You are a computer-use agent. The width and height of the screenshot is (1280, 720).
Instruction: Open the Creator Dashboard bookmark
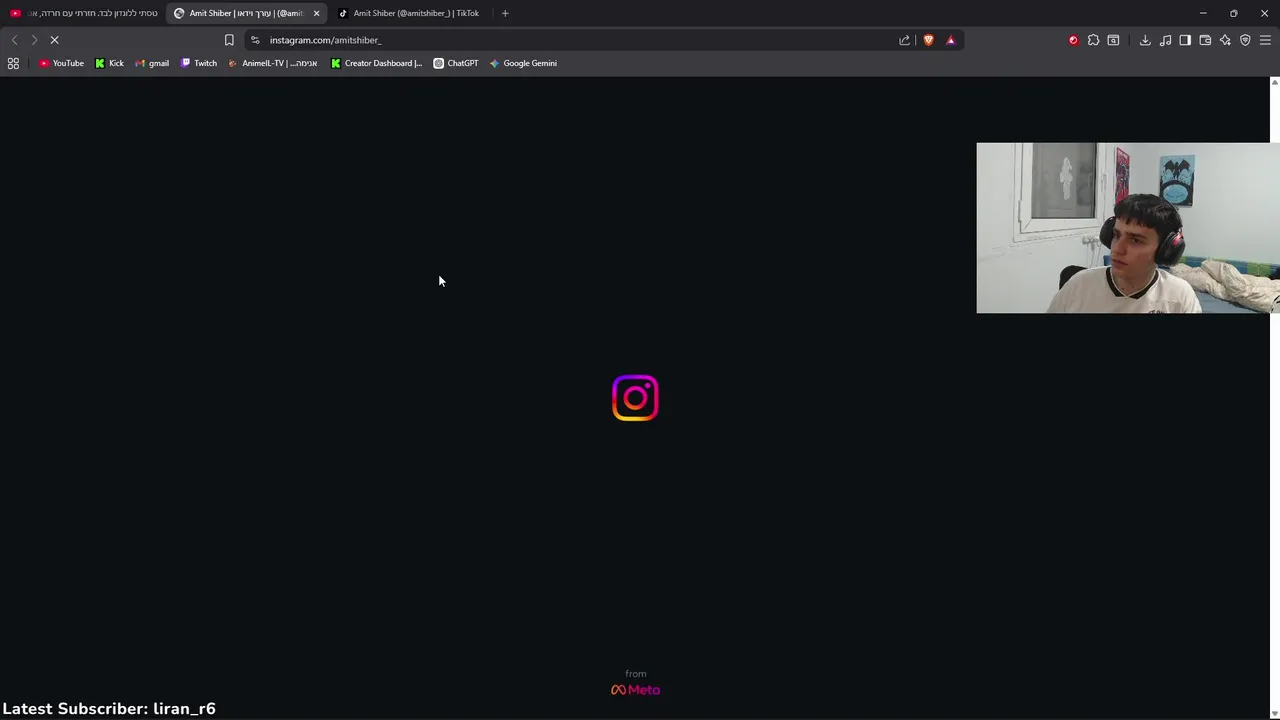(x=377, y=63)
